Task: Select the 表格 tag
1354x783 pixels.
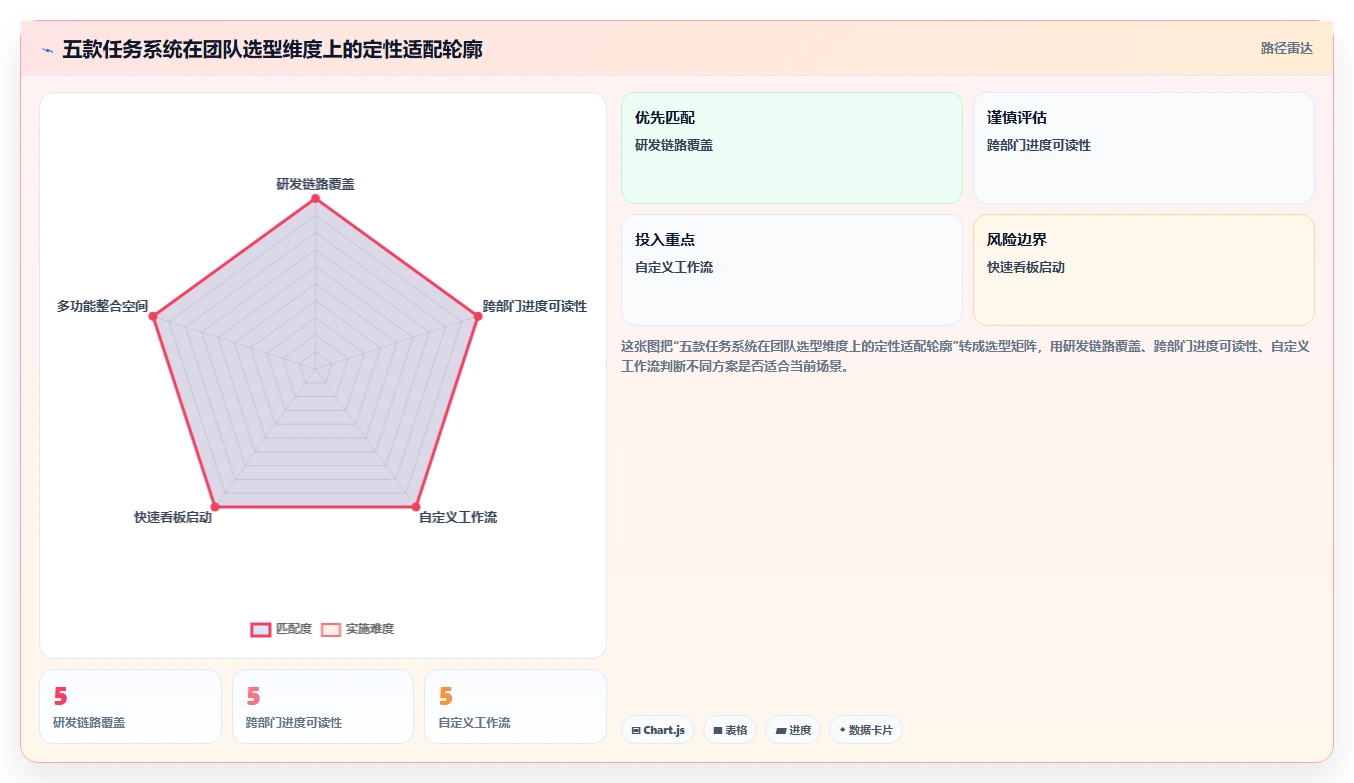Action: (730, 730)
